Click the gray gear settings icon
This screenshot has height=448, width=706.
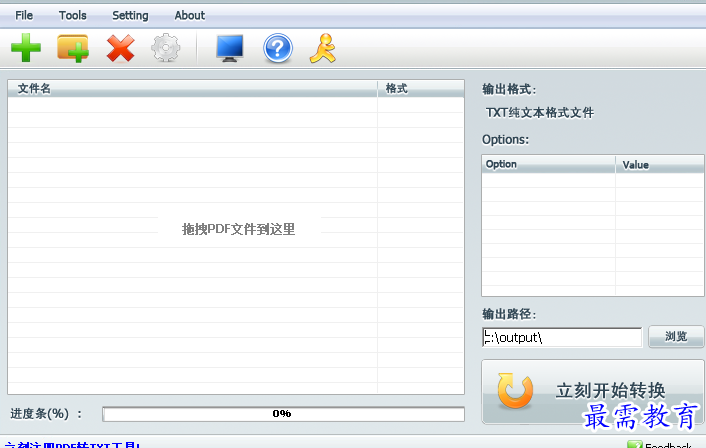click(x=166, y=48)
